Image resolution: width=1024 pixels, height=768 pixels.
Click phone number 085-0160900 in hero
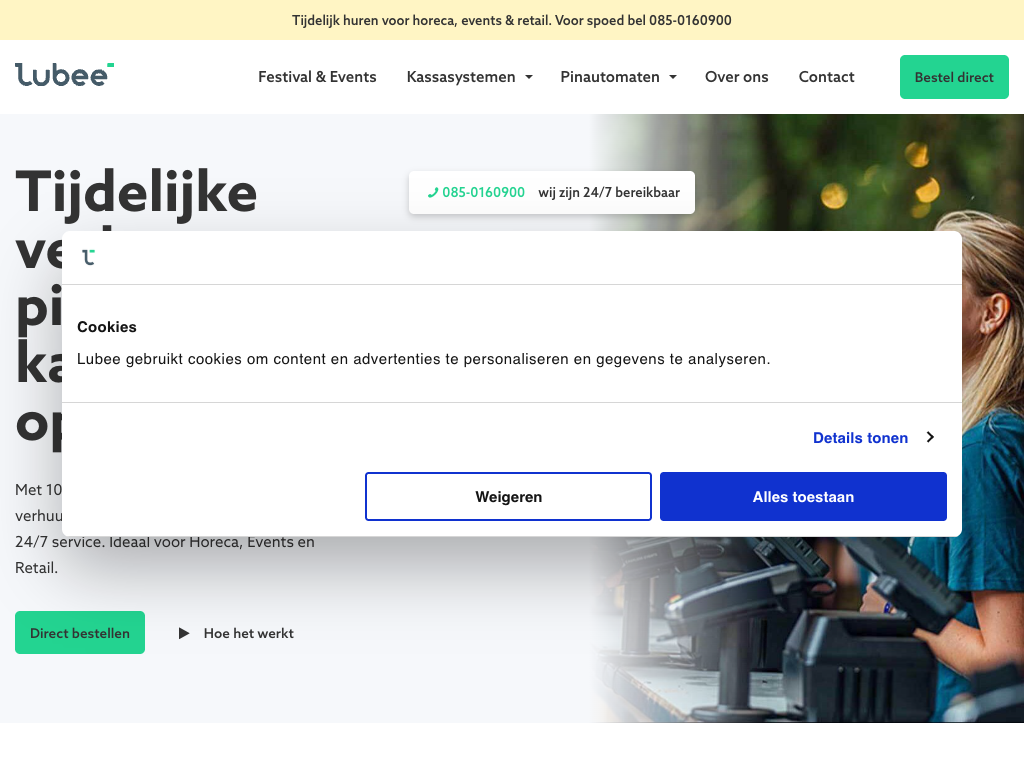pyautogui.click(x=483, y=193)
